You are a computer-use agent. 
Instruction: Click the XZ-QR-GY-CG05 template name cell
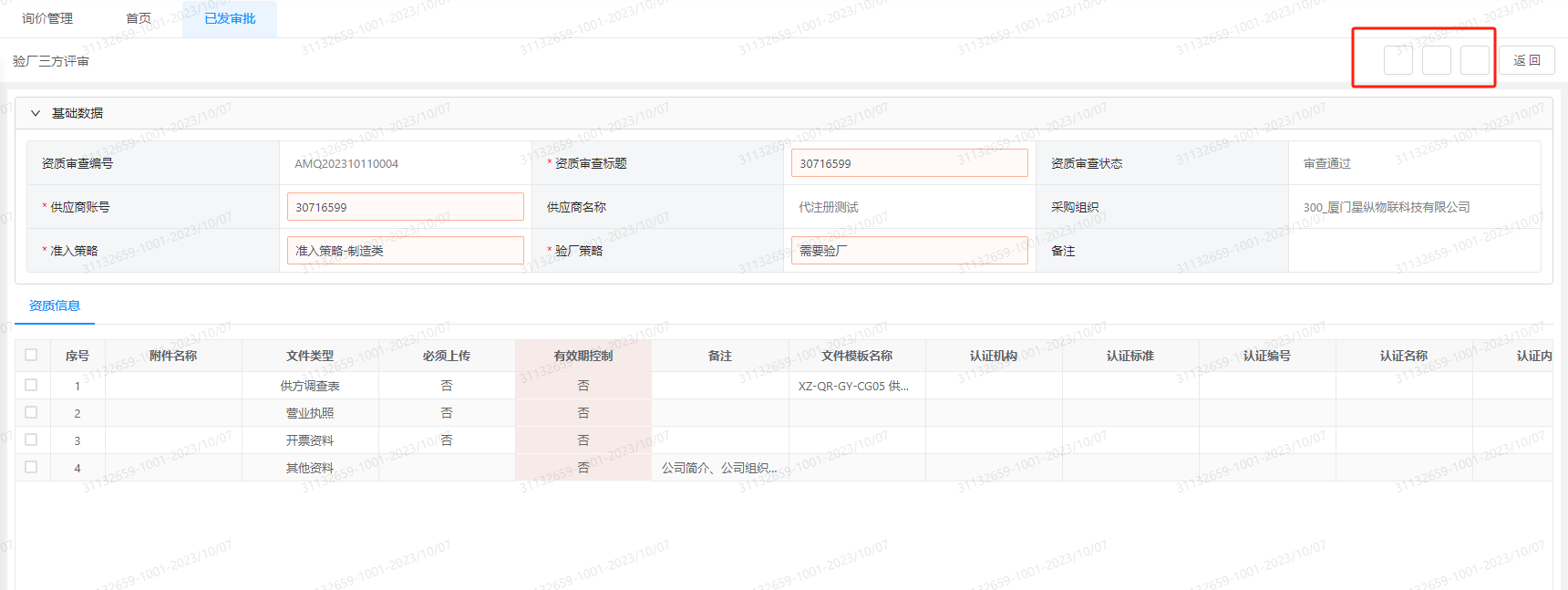pos(857,386)
